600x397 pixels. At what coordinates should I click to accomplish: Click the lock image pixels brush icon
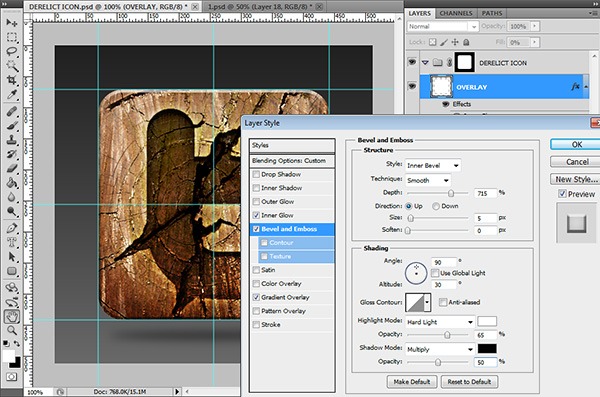[x=444, y=42]
